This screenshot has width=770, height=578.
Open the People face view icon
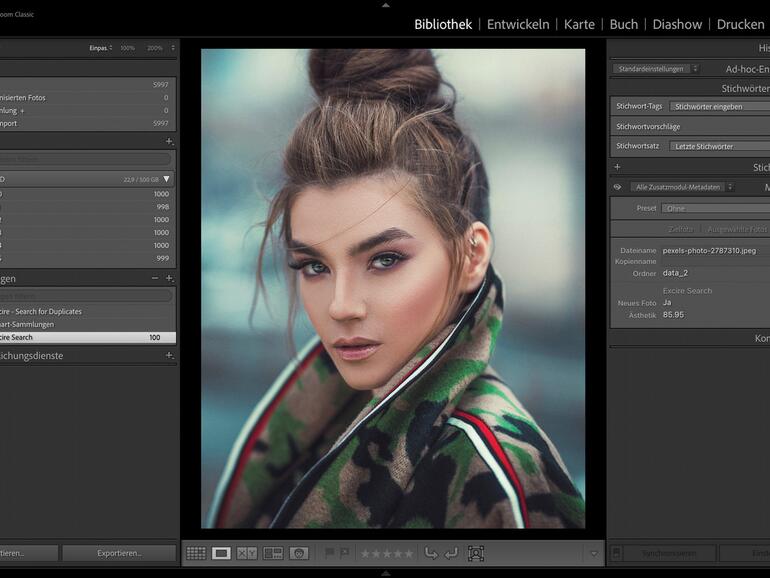pos(298,553)
